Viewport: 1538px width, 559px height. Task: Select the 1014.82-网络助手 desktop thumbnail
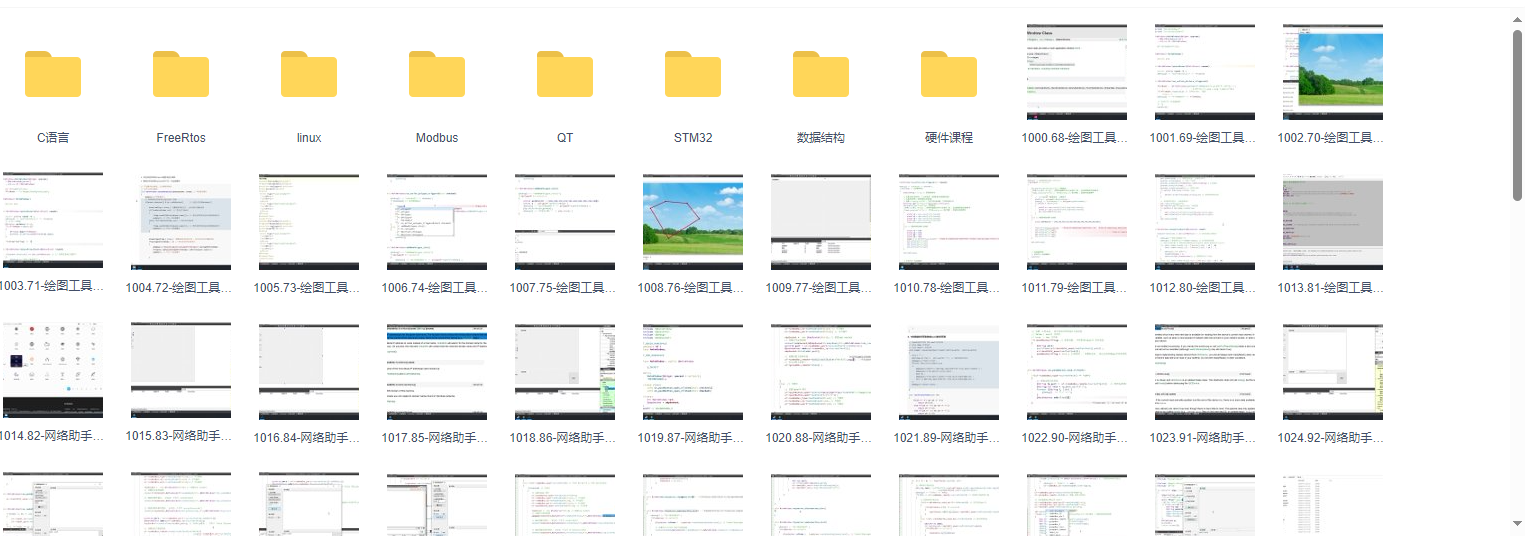pyautogui.click(x=53, y=371)
